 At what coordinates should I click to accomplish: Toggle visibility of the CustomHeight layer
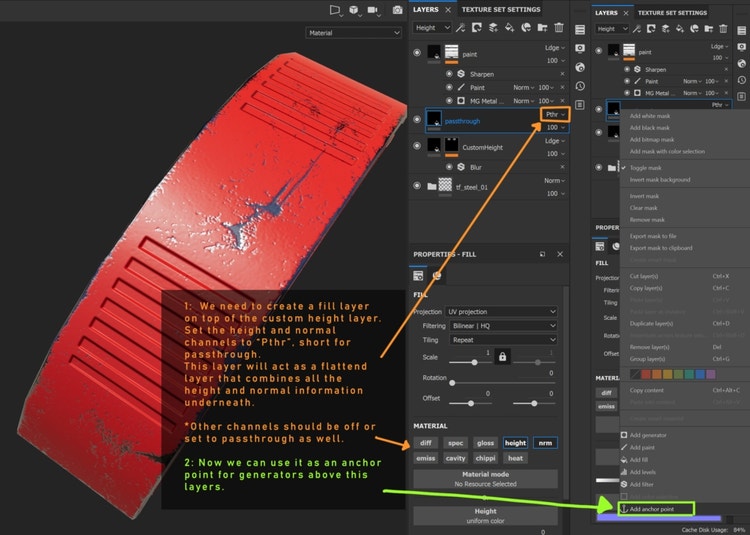pos(418,147)
